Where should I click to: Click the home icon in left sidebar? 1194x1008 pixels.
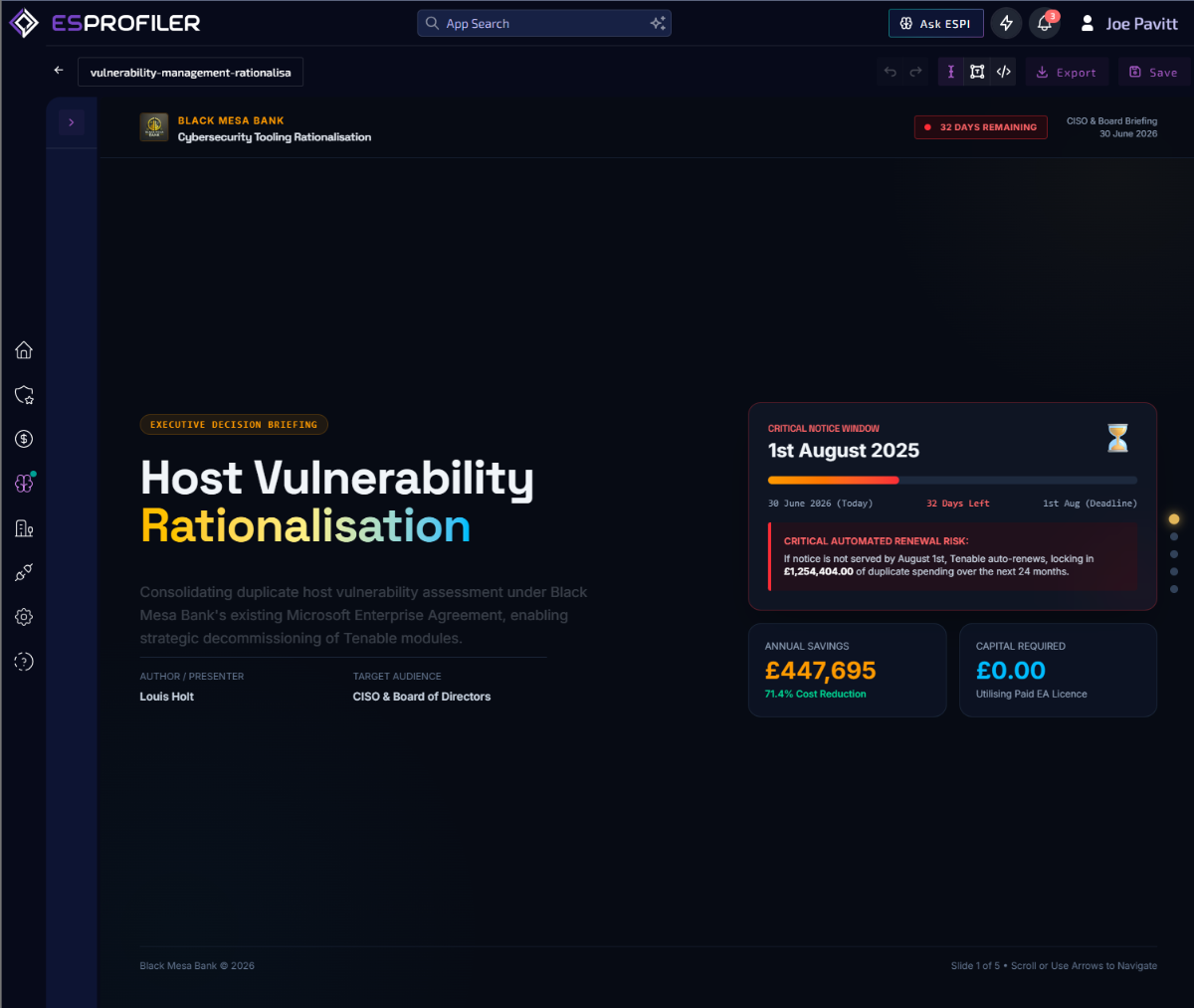pyautogui.click(x=24, y=350)
